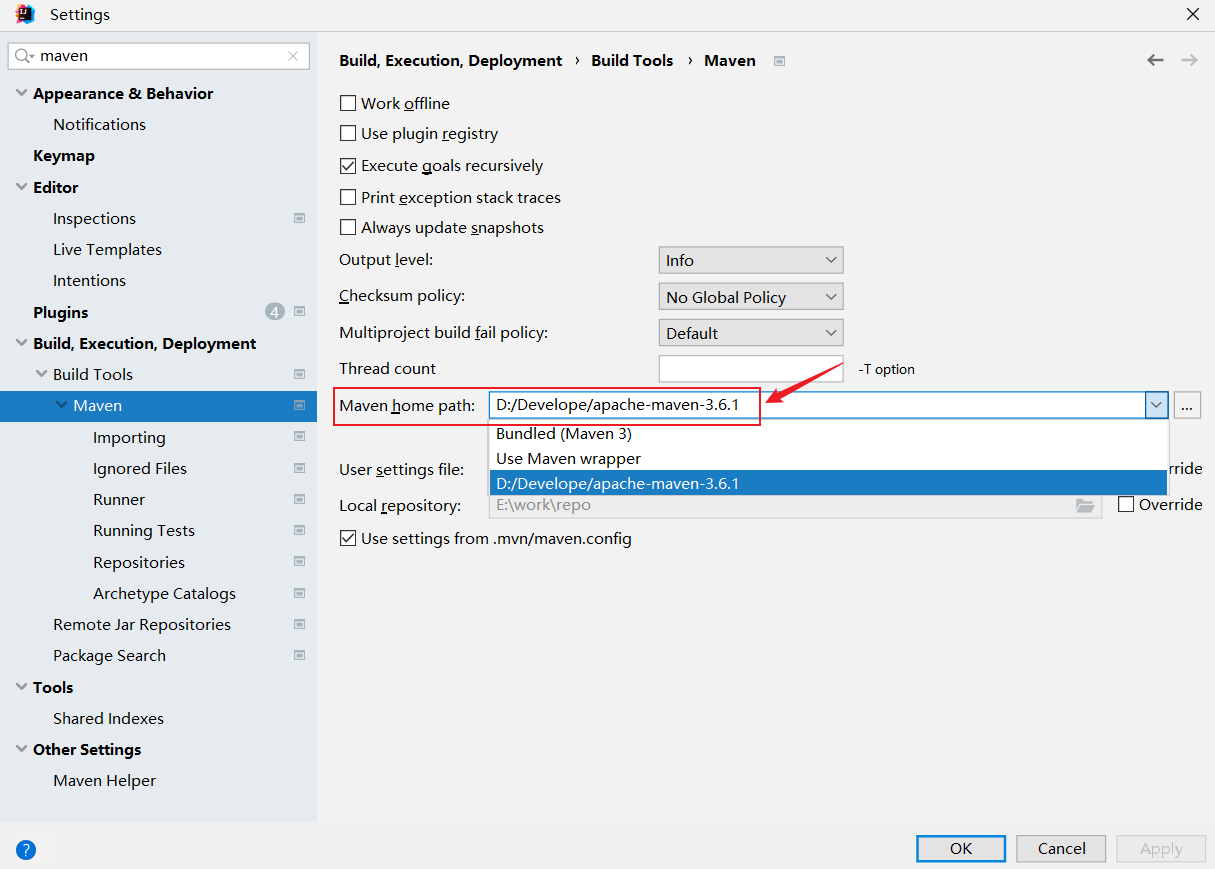Clear the maven search field
1215x869 pixels.
click(293, 56)
